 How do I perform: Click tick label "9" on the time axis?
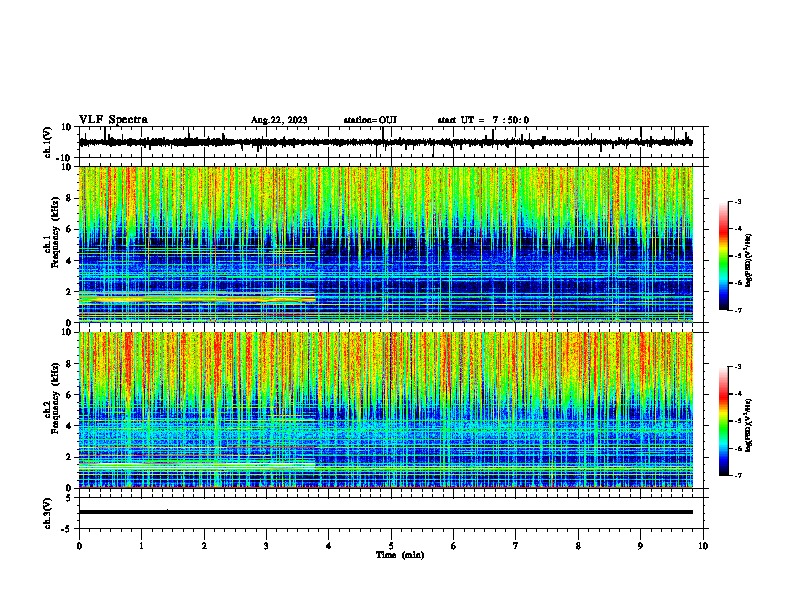click(x=640, y=546)
